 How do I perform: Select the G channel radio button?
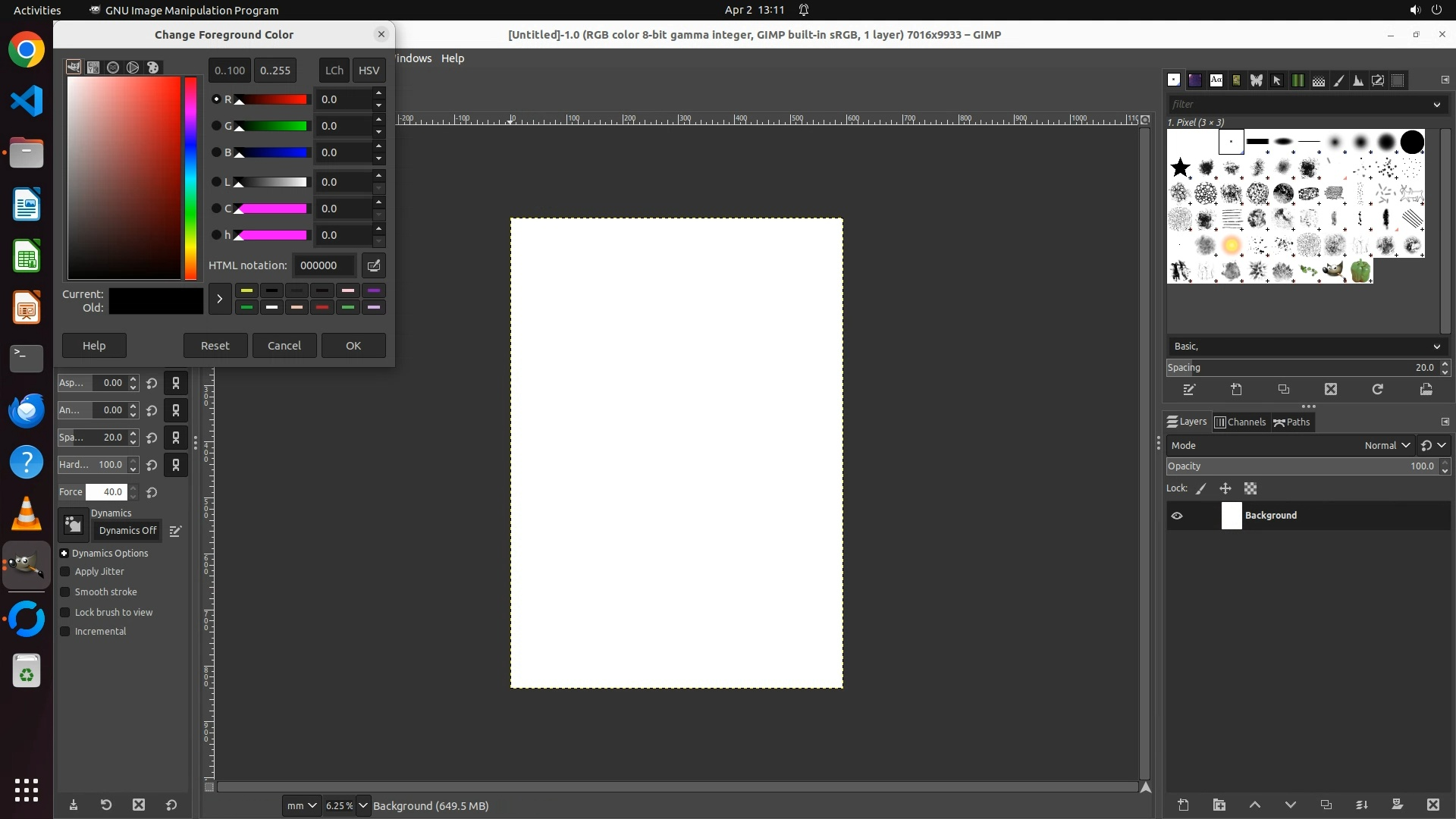[x=216, y=126]
